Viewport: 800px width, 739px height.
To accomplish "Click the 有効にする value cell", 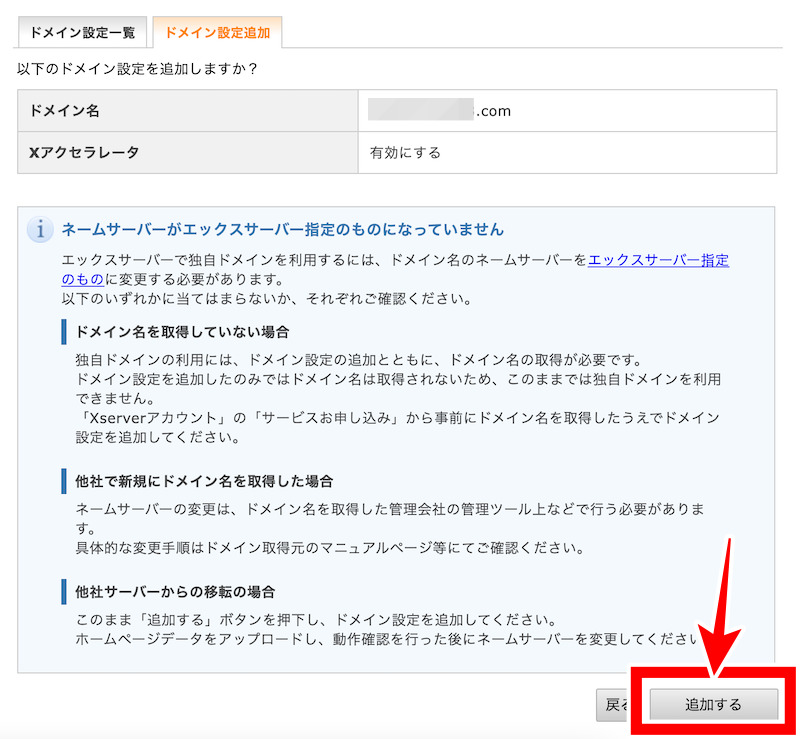I will coord(567,153).
